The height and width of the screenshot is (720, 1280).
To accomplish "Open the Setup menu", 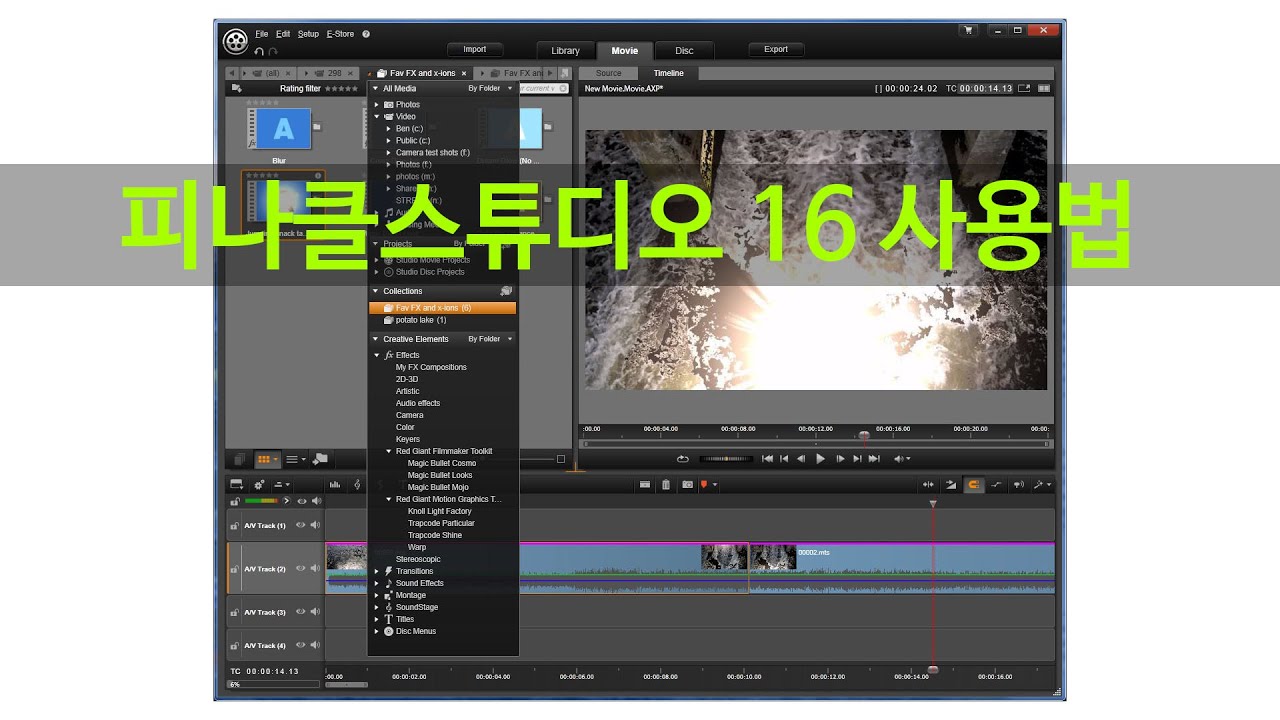I will pos(308,34).
